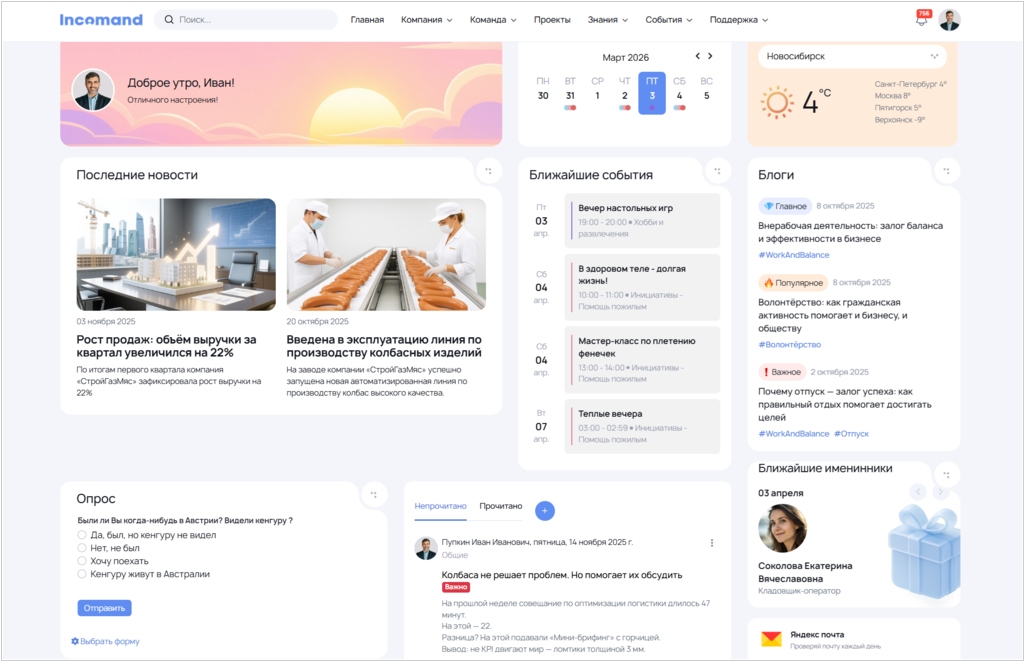The height and width of the screenshot is (661, 1024).
Task: Select radio option 'Хочу поехать'
Action: point(82,561)
